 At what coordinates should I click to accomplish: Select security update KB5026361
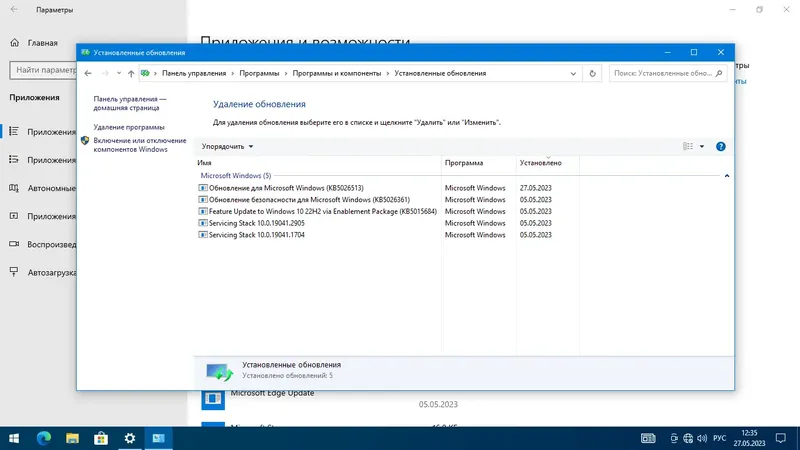(304, 199)
